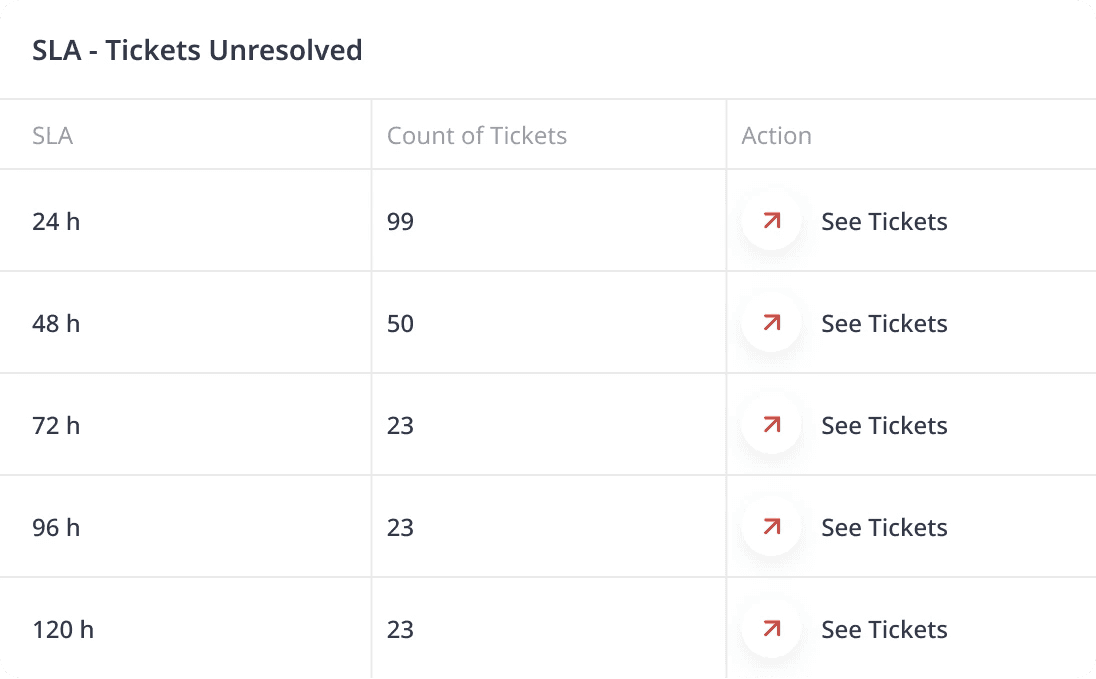Click the arrow icon in the 96 h row
1096x679 pixels.
pyautogui.click(x=771, y=527)
